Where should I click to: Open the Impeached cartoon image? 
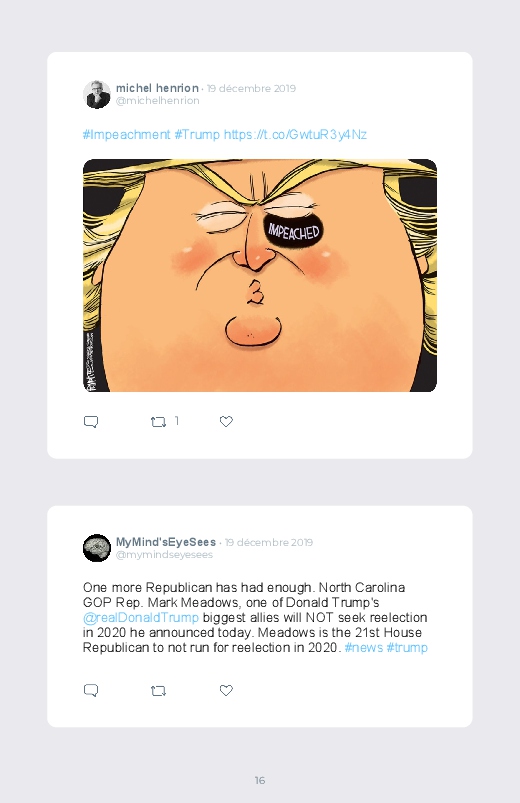coord(260,276)
